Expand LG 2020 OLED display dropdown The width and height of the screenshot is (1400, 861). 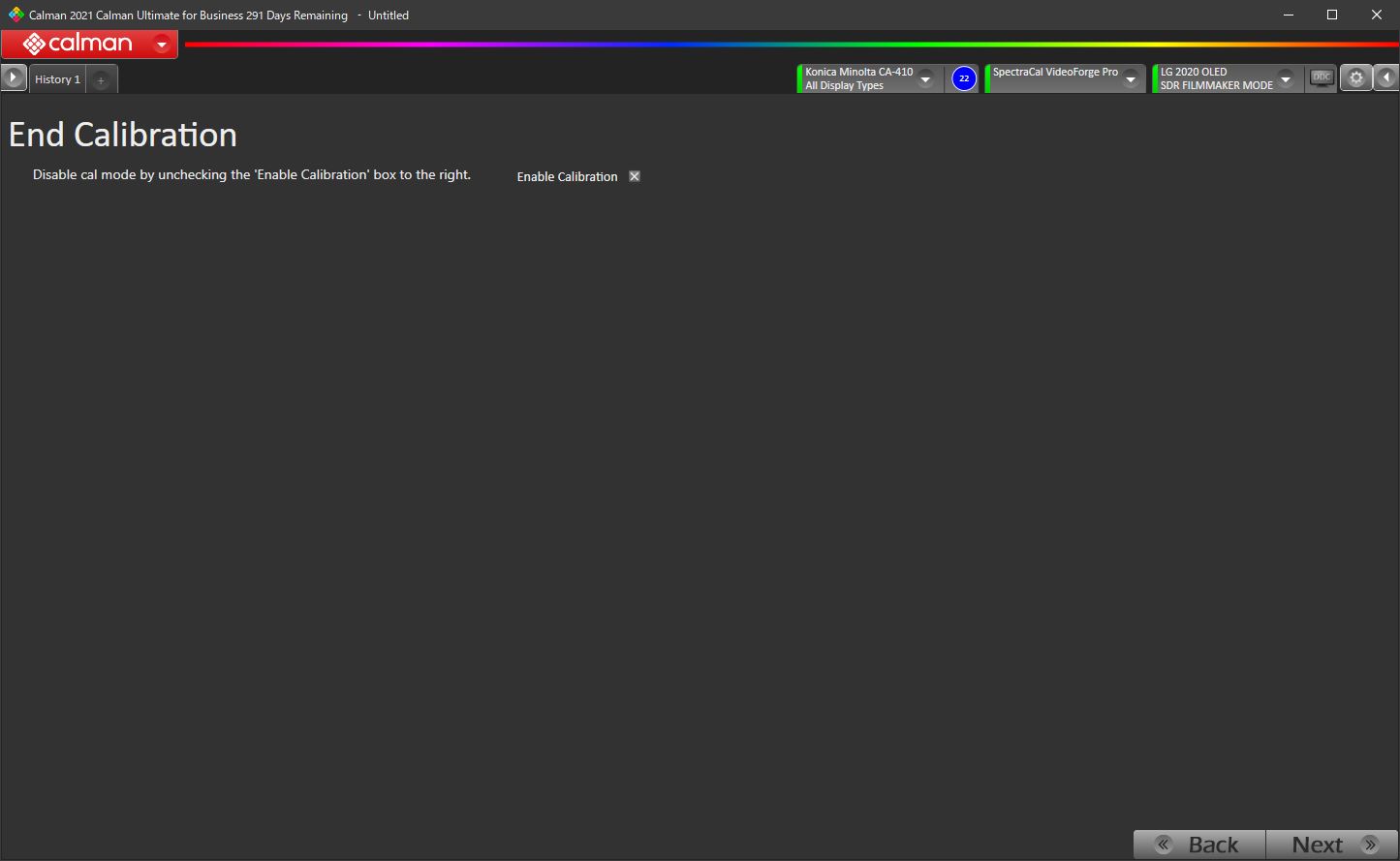point(1285,79)
